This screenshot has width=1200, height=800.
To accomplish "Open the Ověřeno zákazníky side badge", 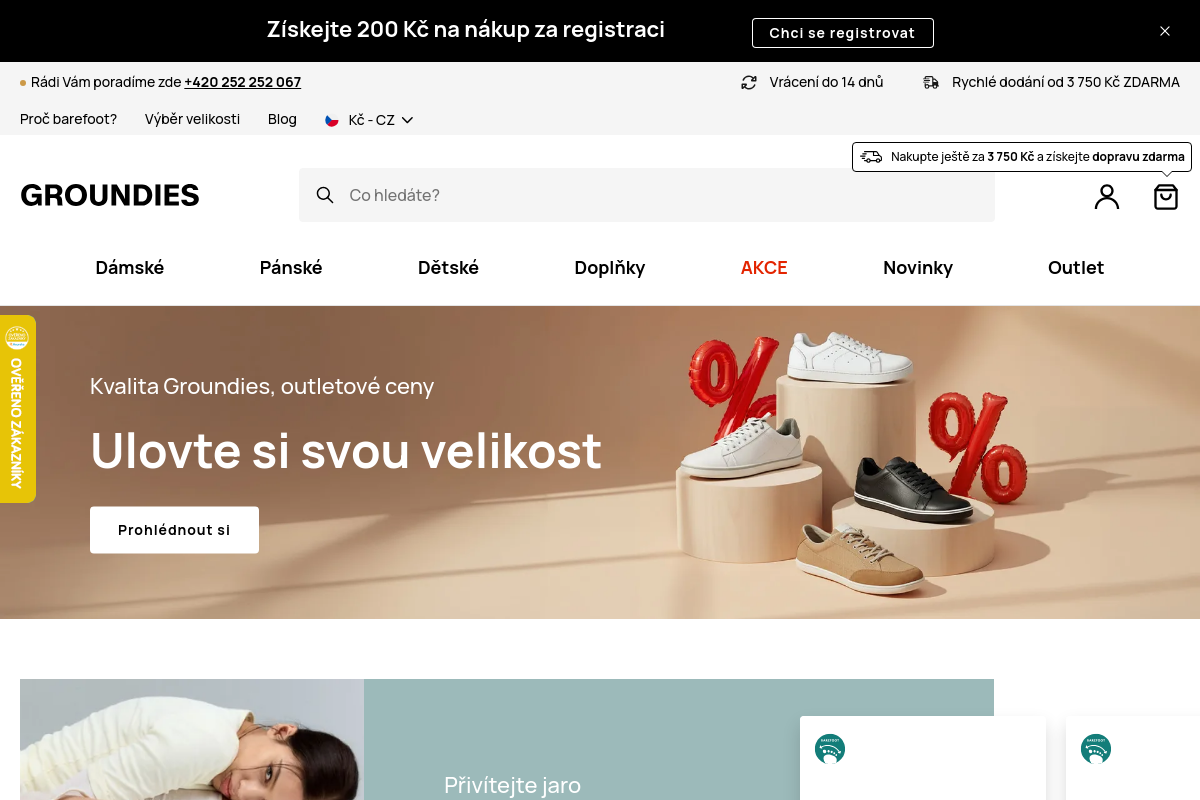I will click(17, 409).
